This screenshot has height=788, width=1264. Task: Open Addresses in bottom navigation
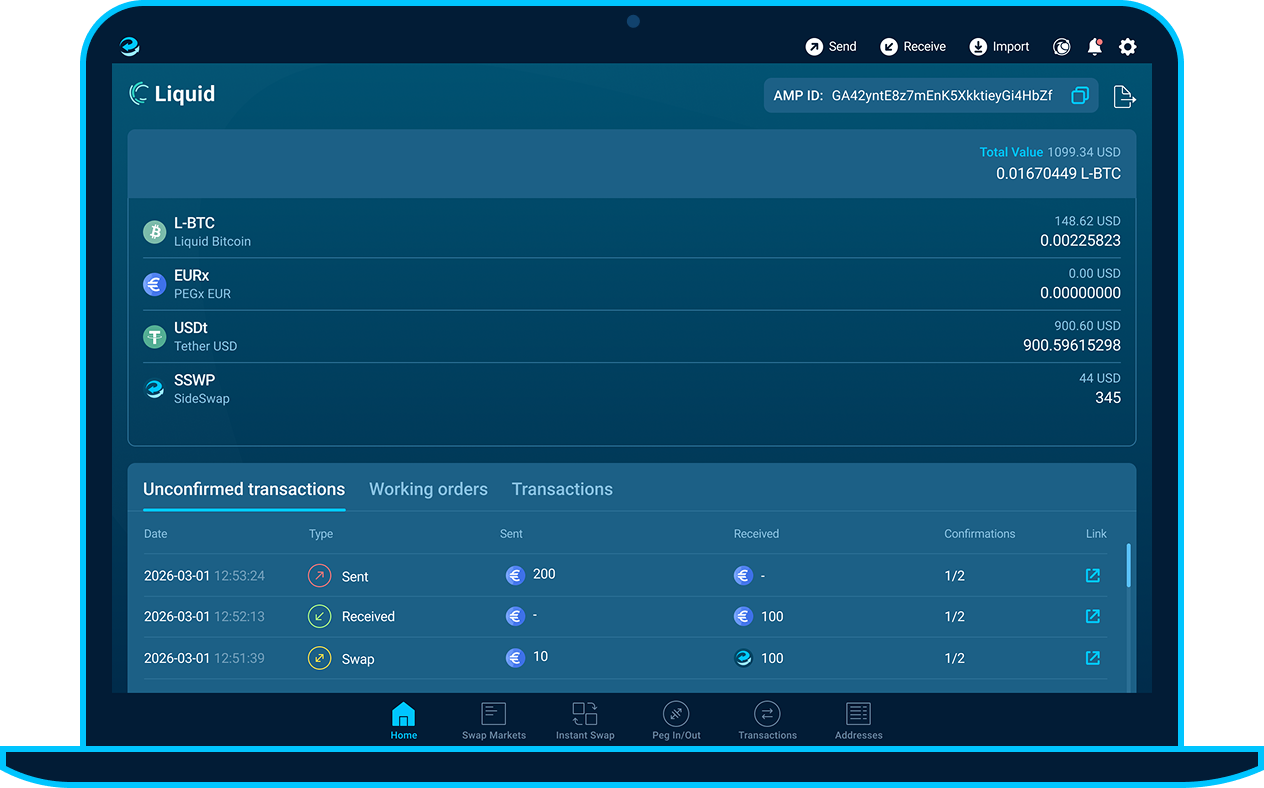coord(858,720)
